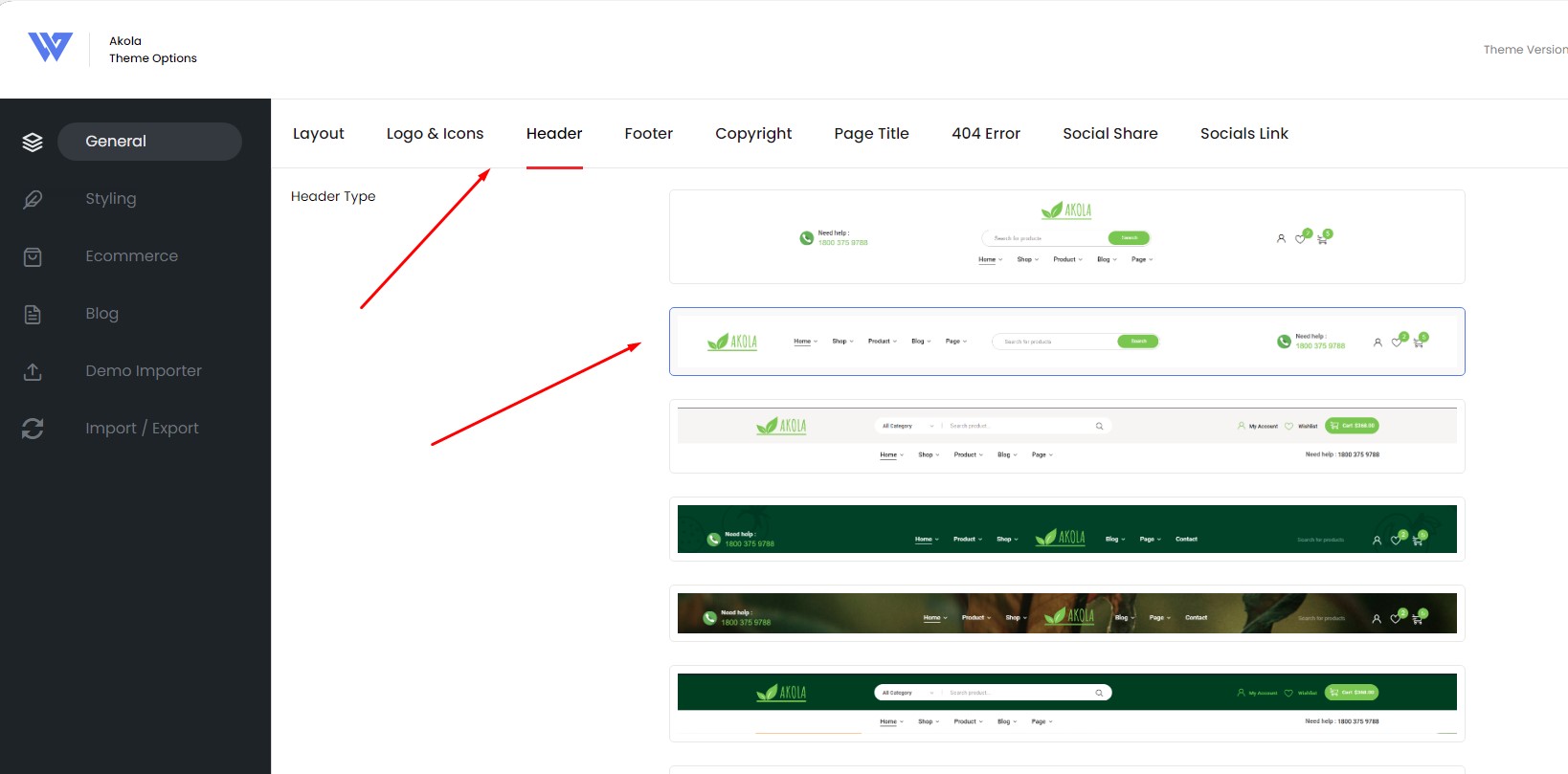Viewport: 1568px width, 774px height.
Task: Click the Styling feather icon
Action: [33, 199]
